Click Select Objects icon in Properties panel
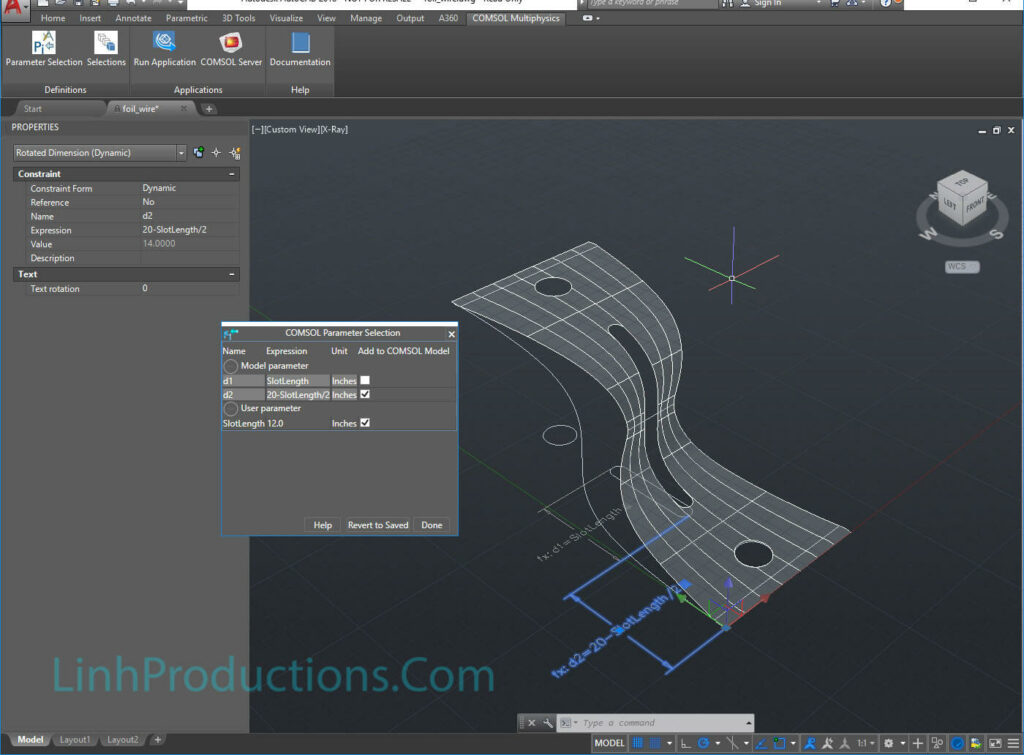This screenshot has height=755, width=1024. click(216, 153)
